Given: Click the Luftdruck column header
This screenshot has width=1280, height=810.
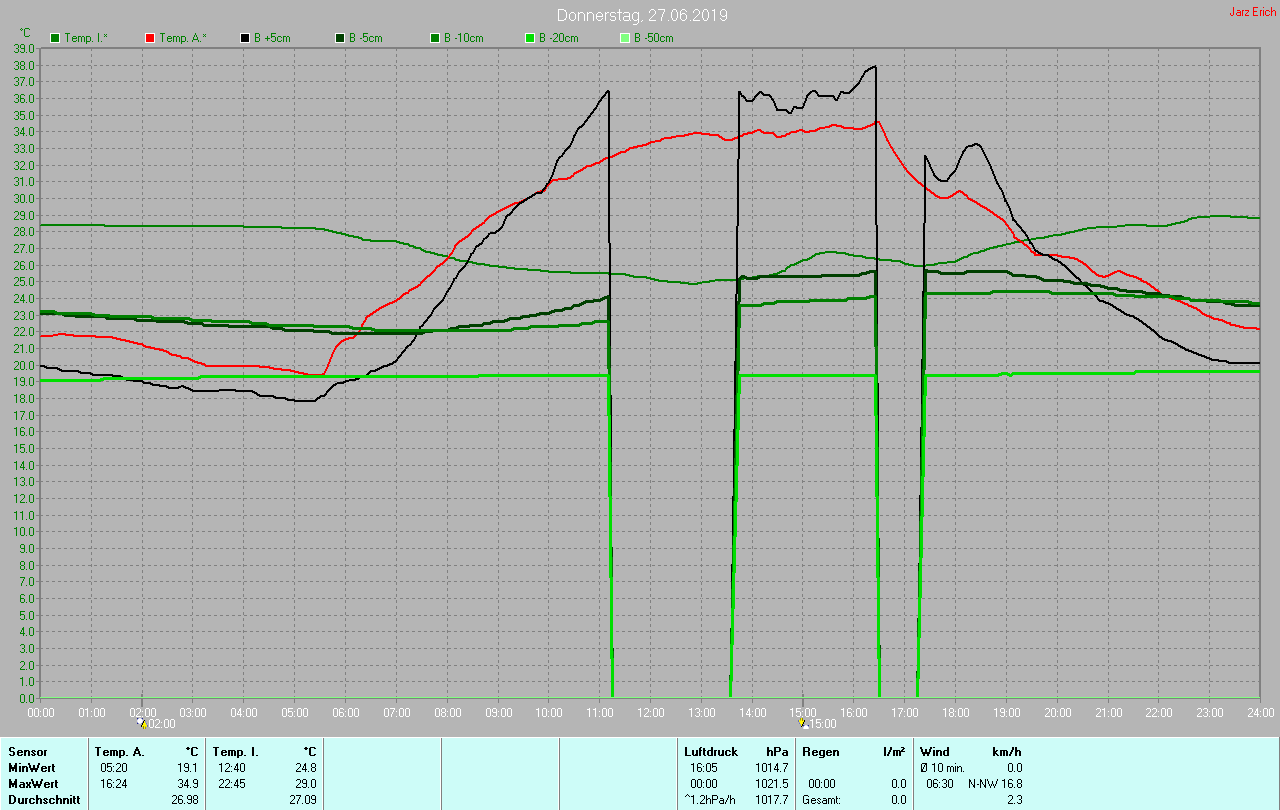Looking at the screenshot, I should [x=710, y=752].
